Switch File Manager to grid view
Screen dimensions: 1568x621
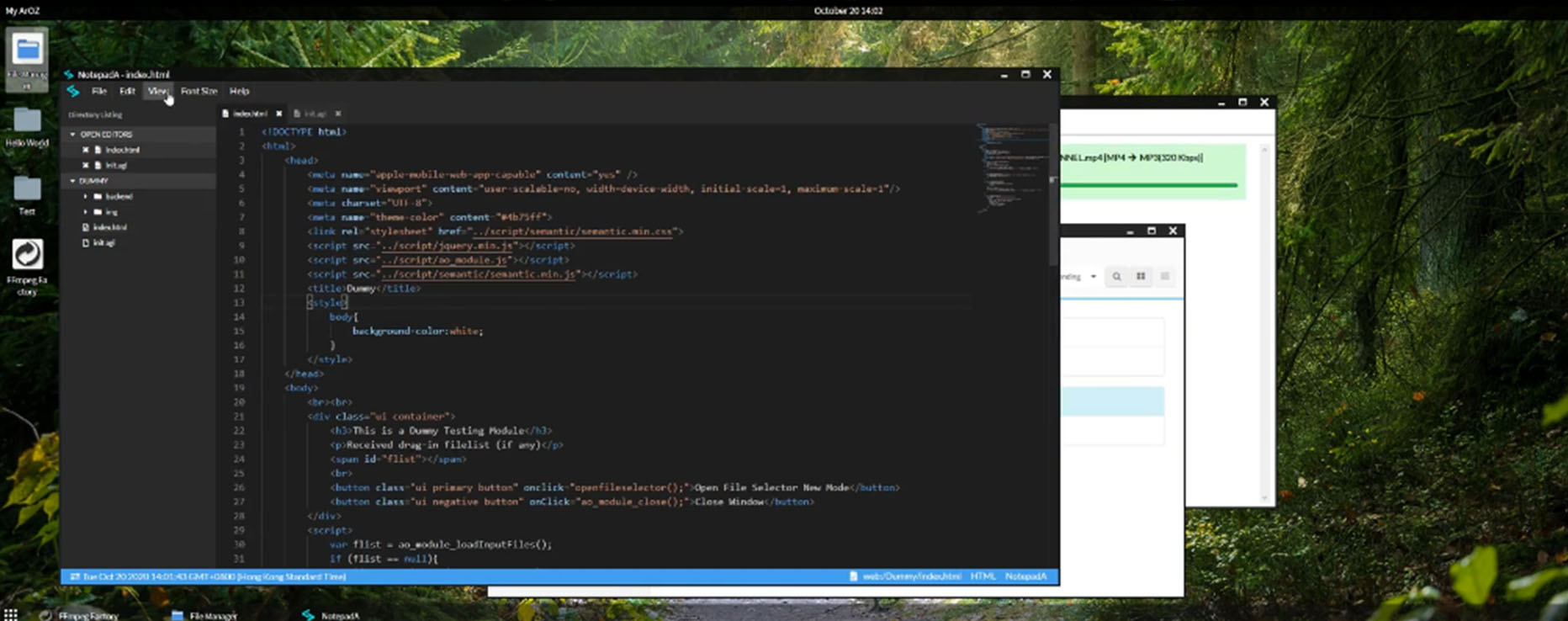click(1141, 276)
